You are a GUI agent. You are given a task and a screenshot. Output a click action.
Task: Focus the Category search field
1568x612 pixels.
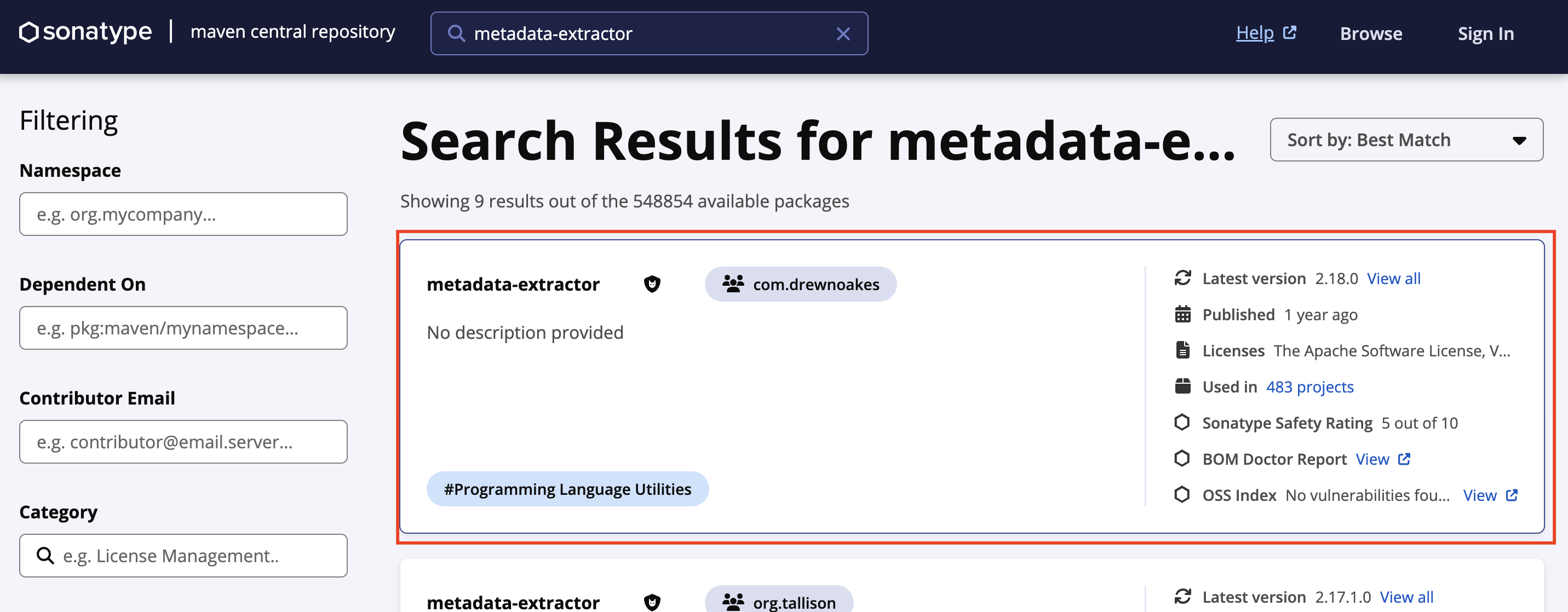(x=183, y=556)
